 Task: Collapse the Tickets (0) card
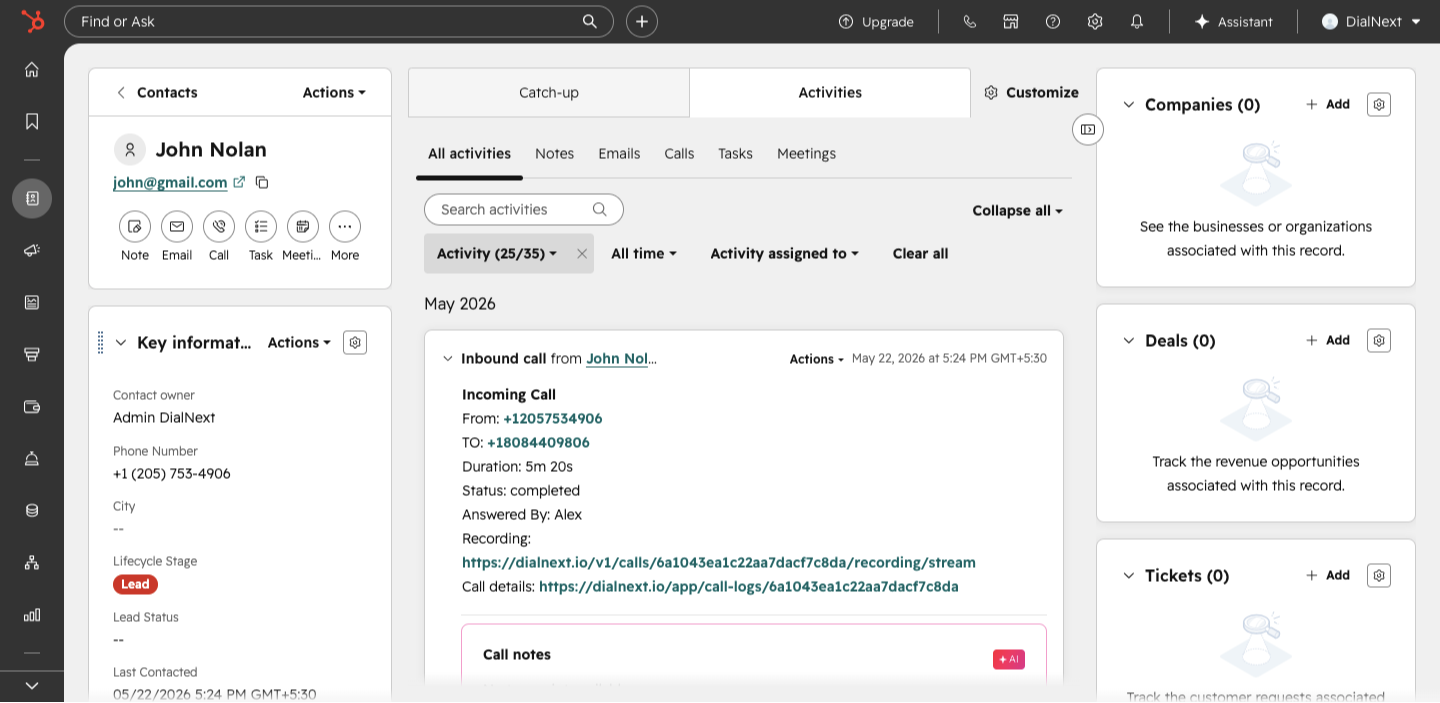(x=1129, y=575)
